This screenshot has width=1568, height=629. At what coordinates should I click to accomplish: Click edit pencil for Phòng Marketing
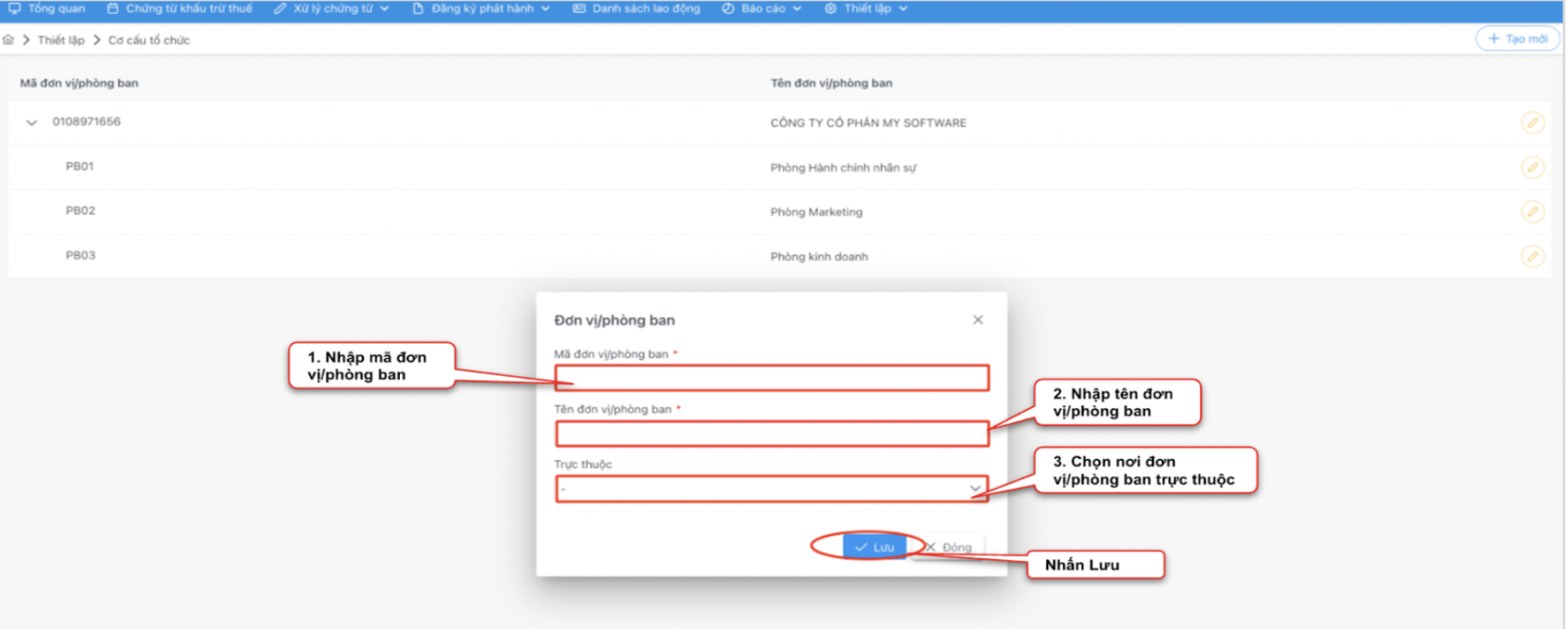click(x=1532, y=212)
